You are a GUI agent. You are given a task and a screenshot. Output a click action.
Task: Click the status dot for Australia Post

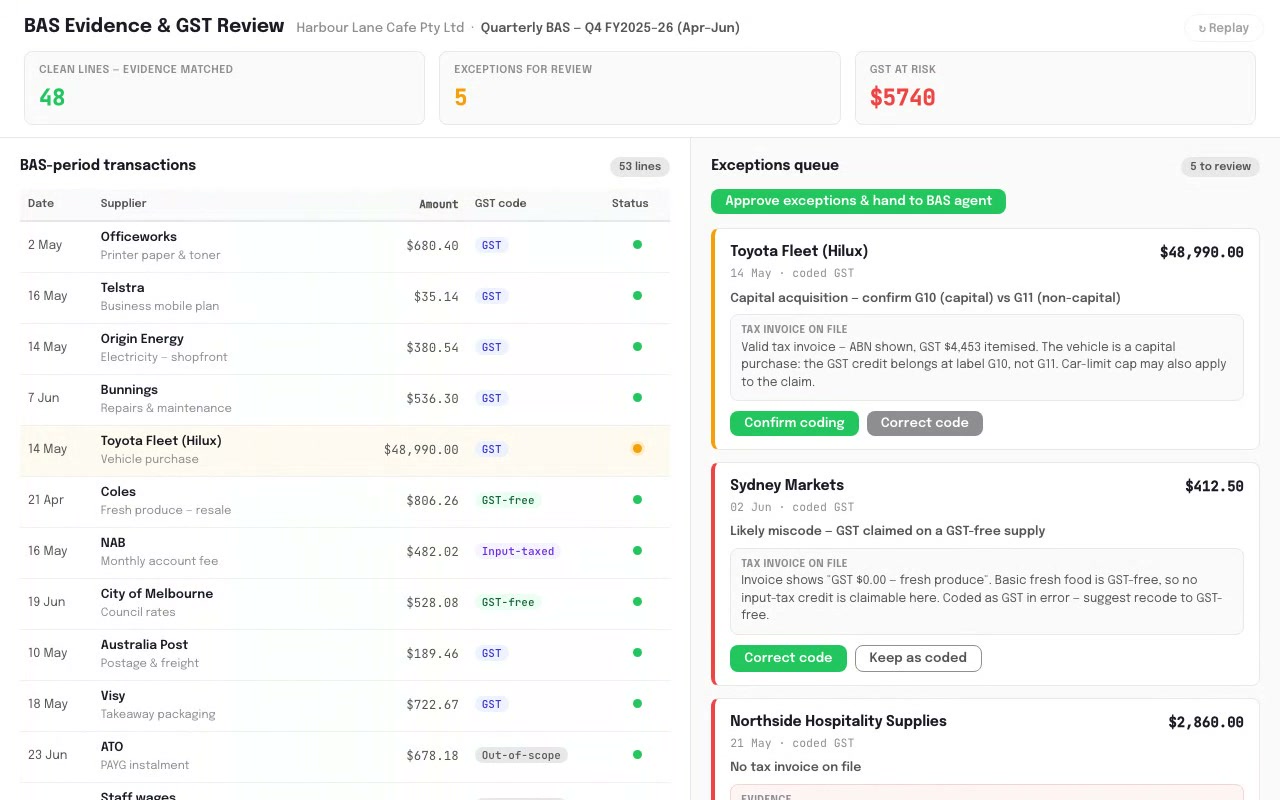tap(637, 653)
